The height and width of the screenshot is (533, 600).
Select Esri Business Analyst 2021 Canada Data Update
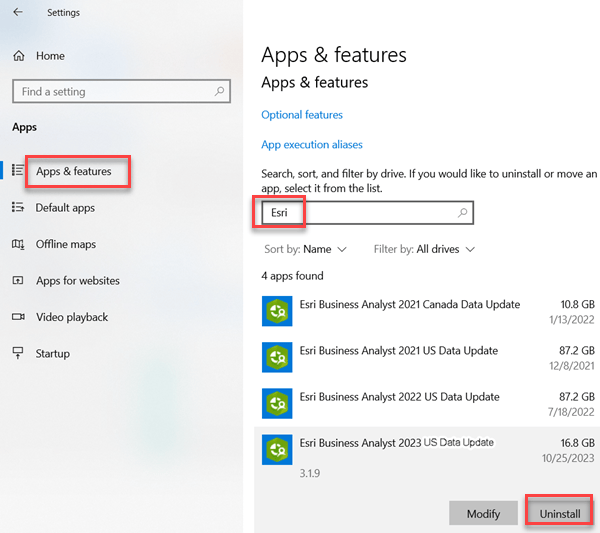(428, 311)
